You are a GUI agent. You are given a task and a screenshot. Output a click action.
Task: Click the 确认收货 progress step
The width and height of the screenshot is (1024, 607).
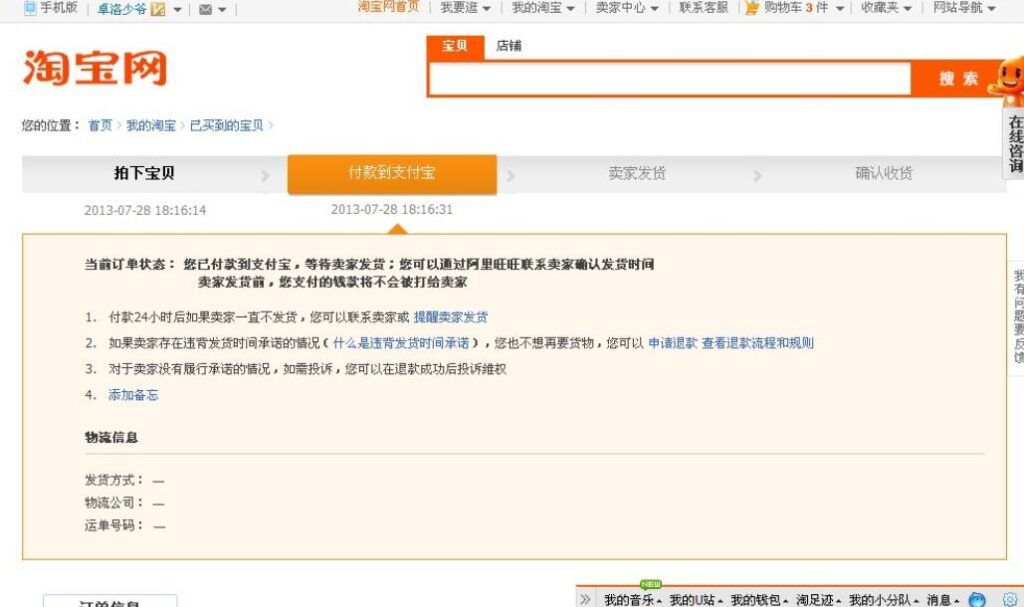pos(884,173)
